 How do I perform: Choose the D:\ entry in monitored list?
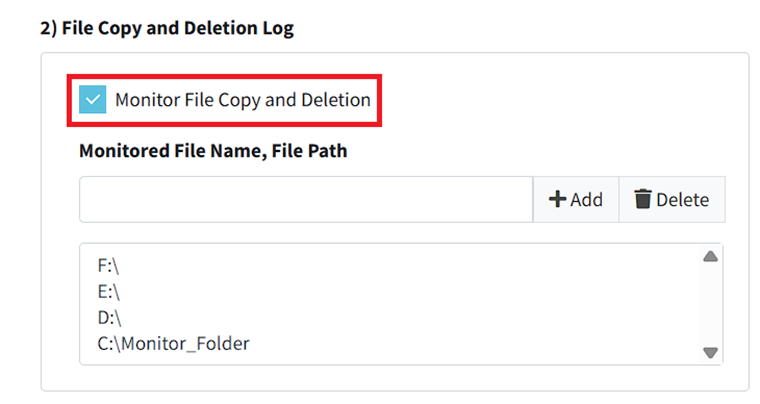pos(109,318)
